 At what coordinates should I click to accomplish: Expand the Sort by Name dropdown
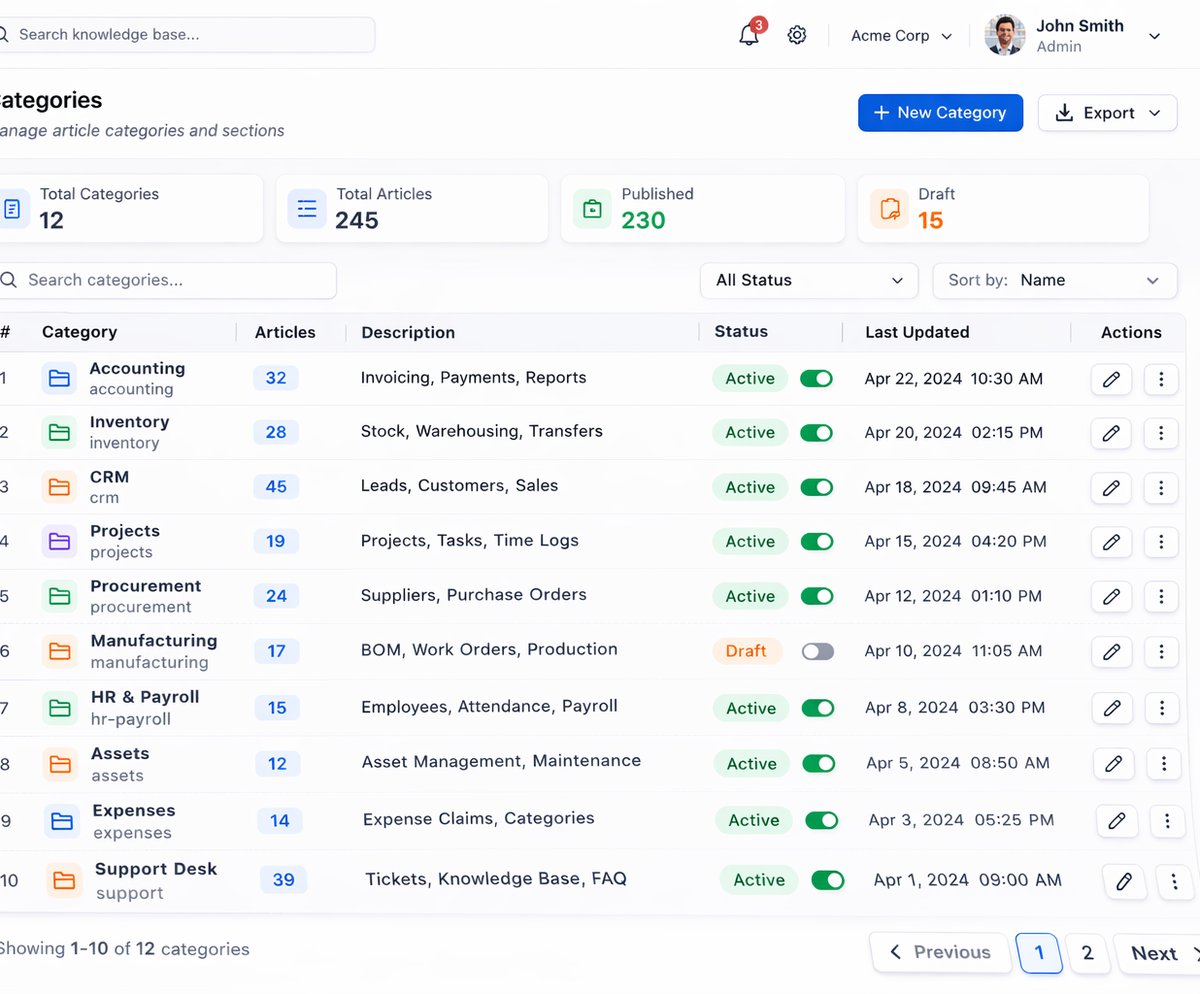click(x=1054, y=281)
